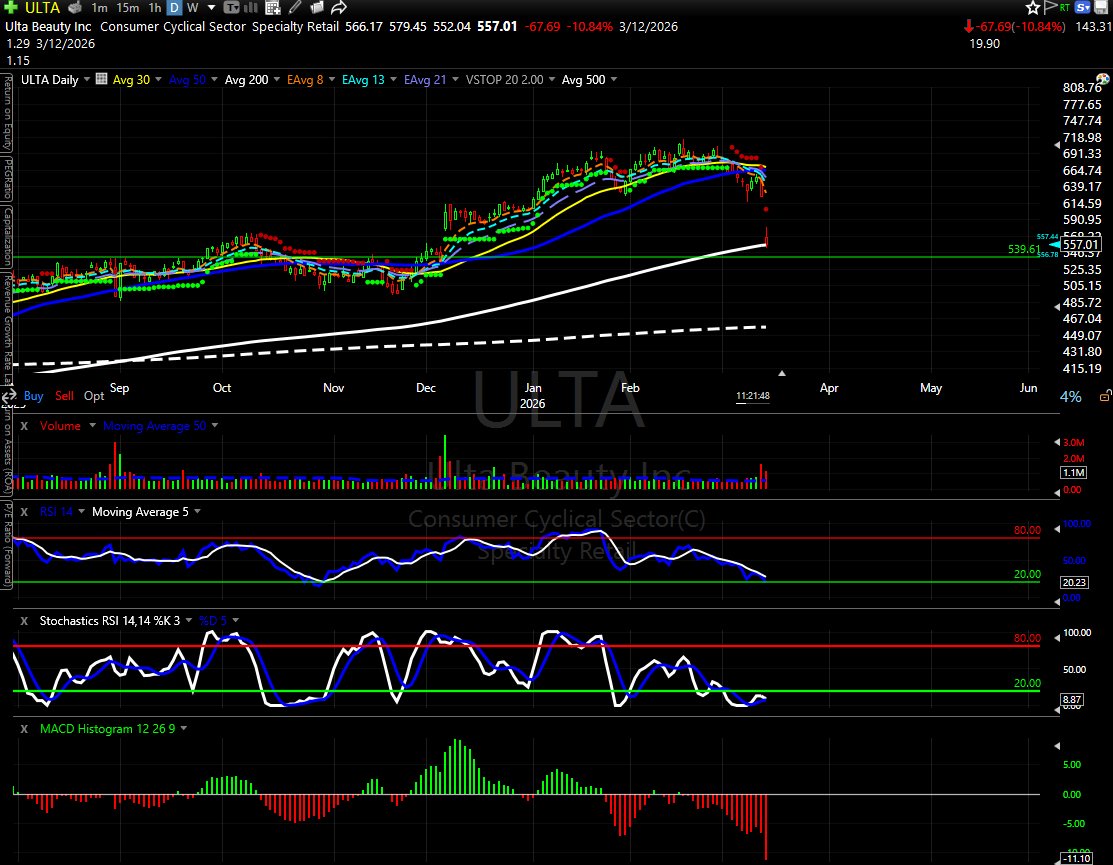The width and height of the screenshot is (1113, 865).
Task: Click the 11:21:48 time marker
Action: tap(752, 396)
